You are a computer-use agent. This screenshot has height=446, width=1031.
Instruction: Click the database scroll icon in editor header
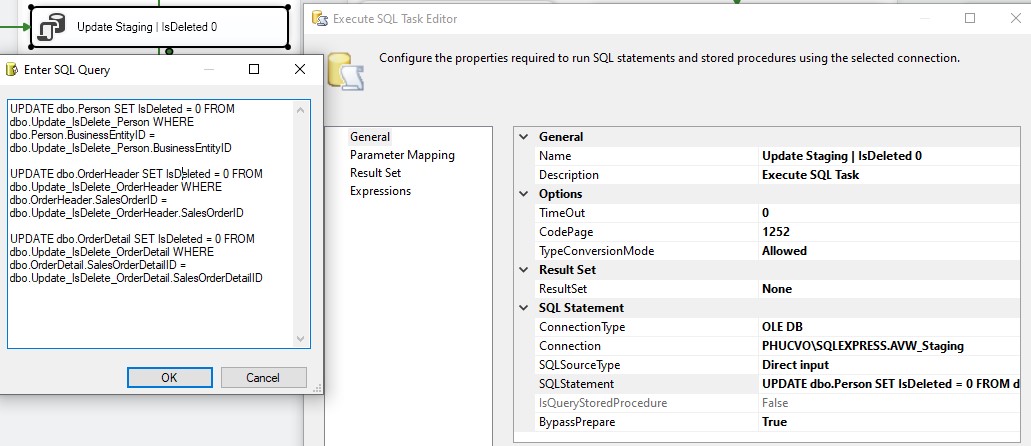[x=346, y=70]
